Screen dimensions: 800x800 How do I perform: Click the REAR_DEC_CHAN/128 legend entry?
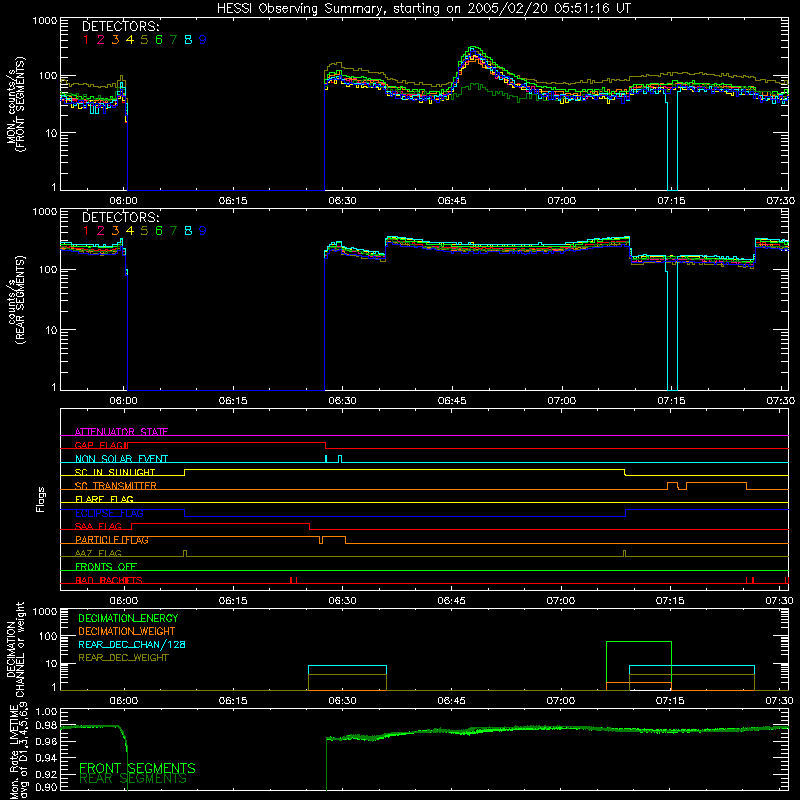tap(132, 644)
